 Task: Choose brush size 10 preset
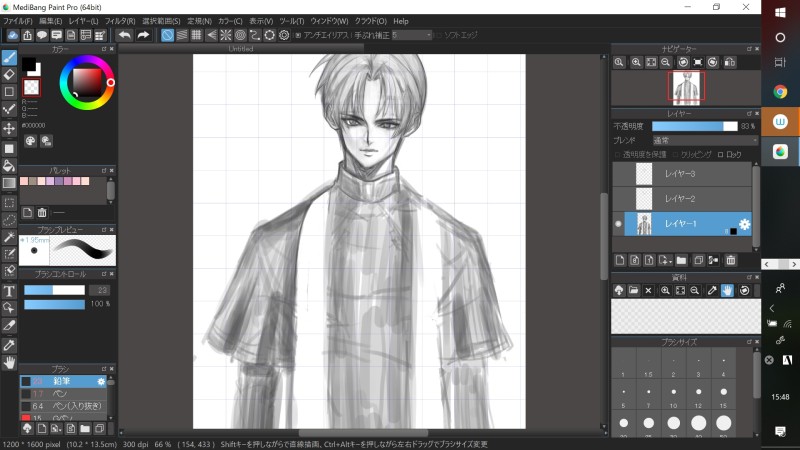[x=673, y=396]
